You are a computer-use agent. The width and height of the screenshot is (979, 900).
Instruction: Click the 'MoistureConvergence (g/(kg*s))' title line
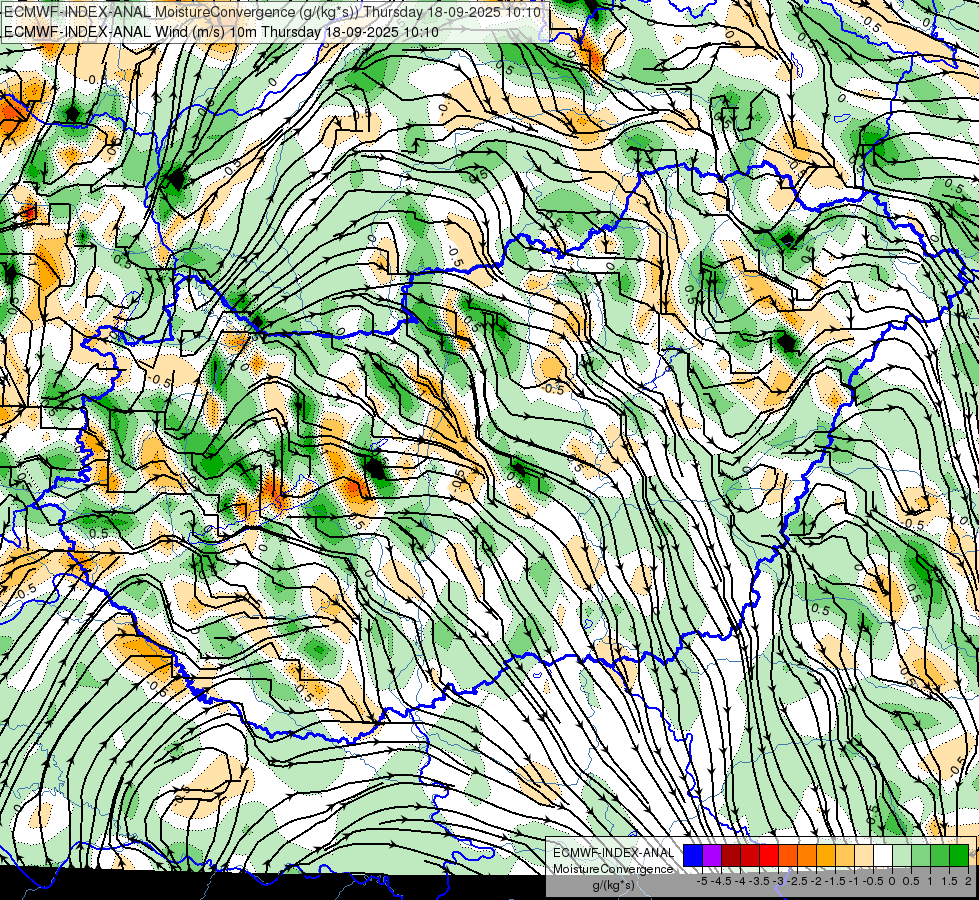272,12
